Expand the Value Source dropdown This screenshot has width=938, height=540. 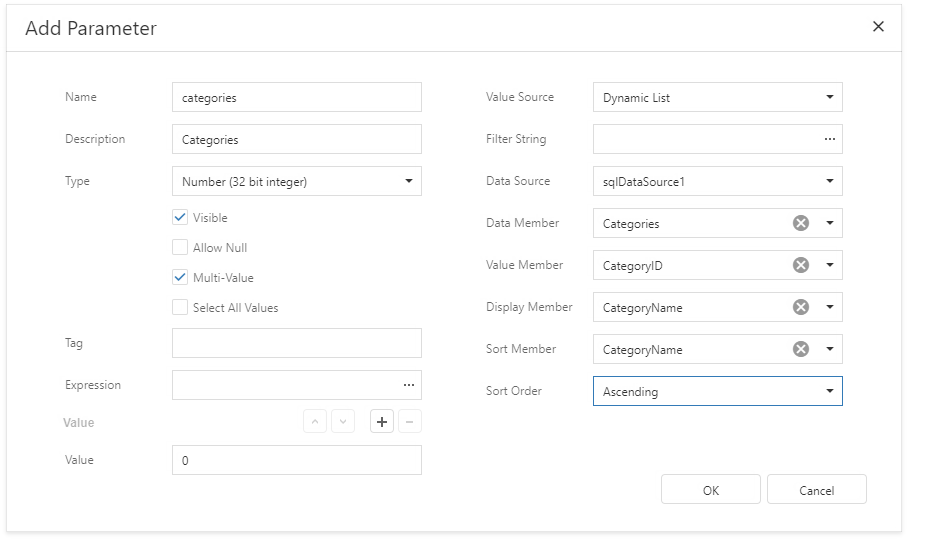(x=829, y=97)
